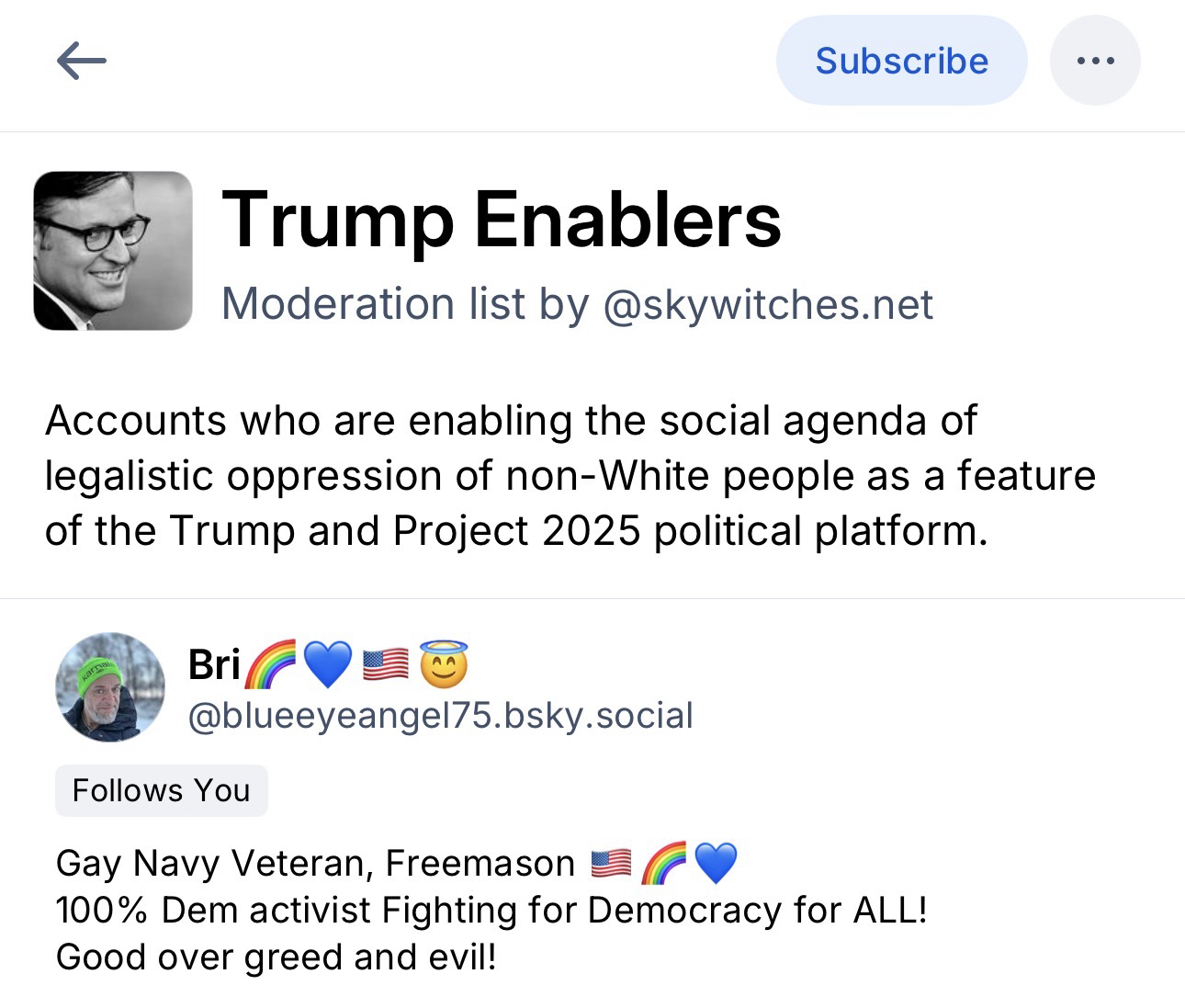Open the @blueeyeangel75.bsky.social handle

click(x=440, y=716)
